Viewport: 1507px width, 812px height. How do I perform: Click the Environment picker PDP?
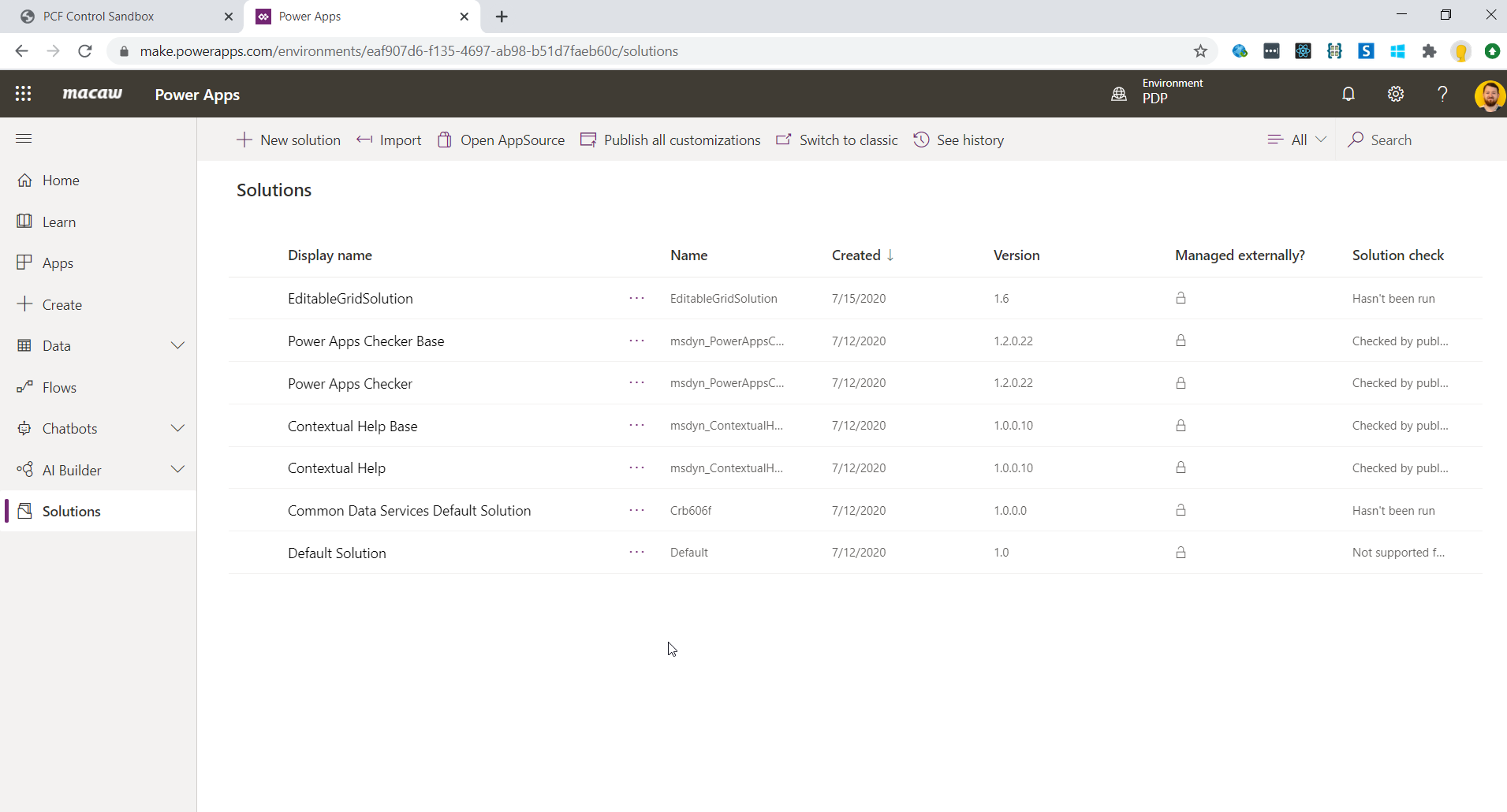[1157, 91]
